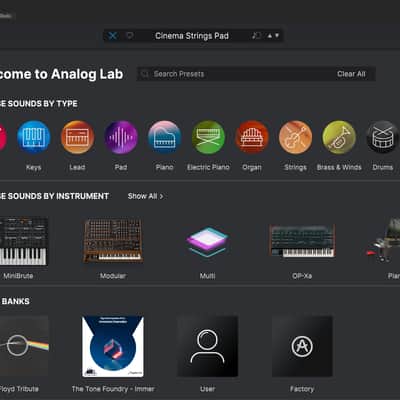
Task: Select the Pad sound type icon
Action: (x=121, y=137)
